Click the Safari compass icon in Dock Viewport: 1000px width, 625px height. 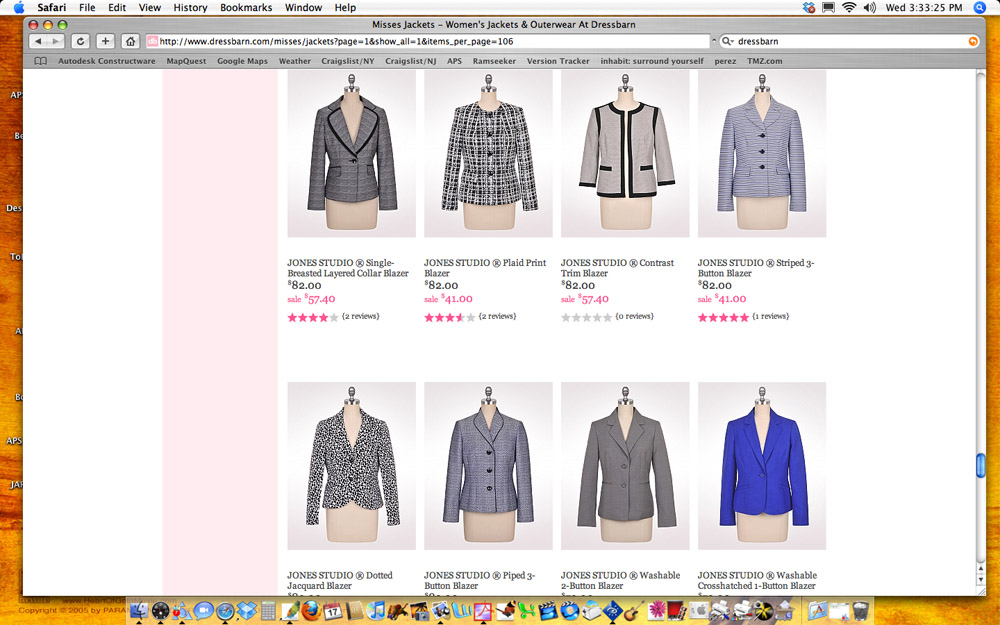click(x=225, y=611)
